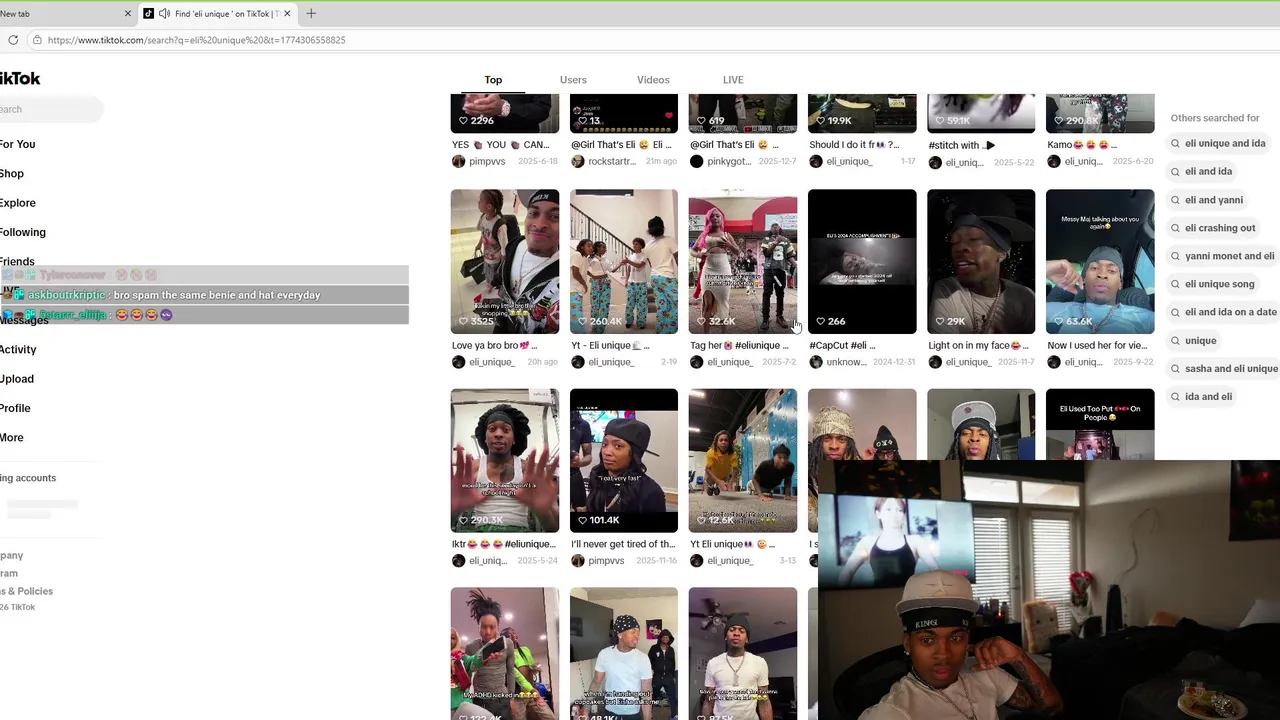Open 'sasha and eli unique' suggestion
The height and width of the screenshot is (720, 1280).
(1231, 369)
